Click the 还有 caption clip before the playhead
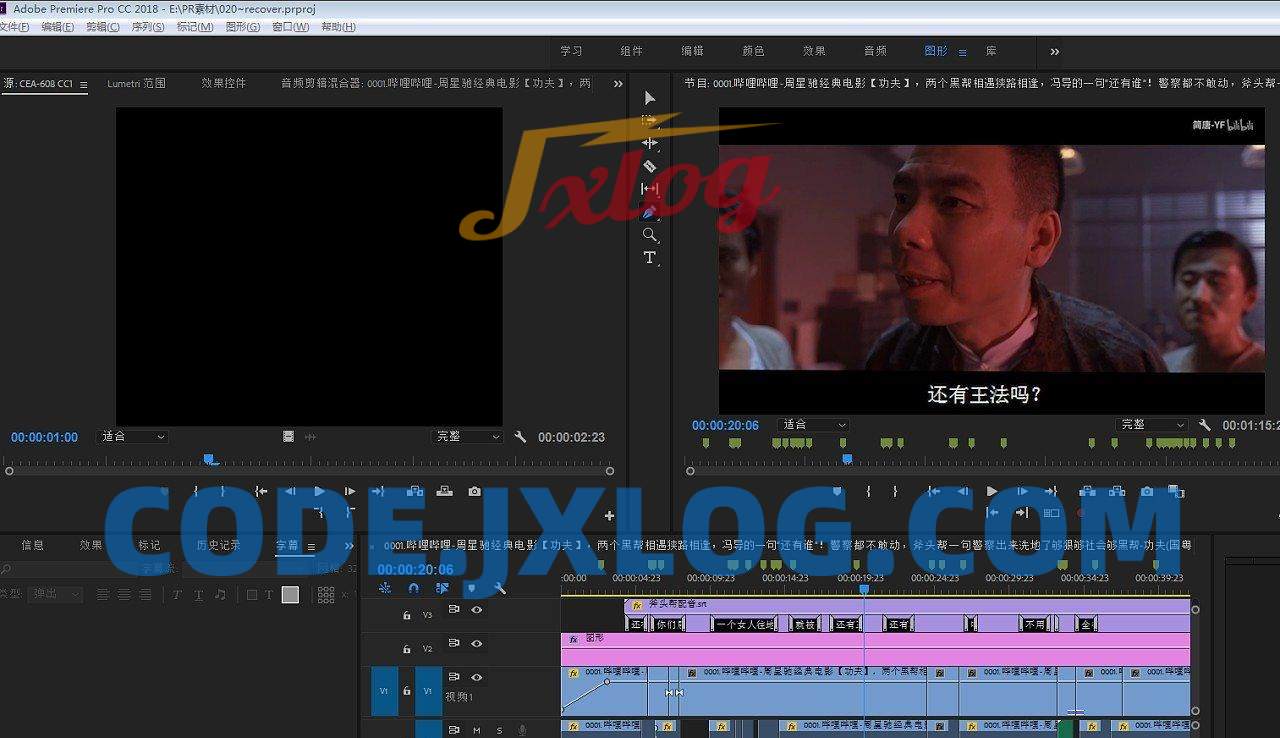Viewport: 1280px width, 738px height. pyautogui.click(x=846, y=624)
